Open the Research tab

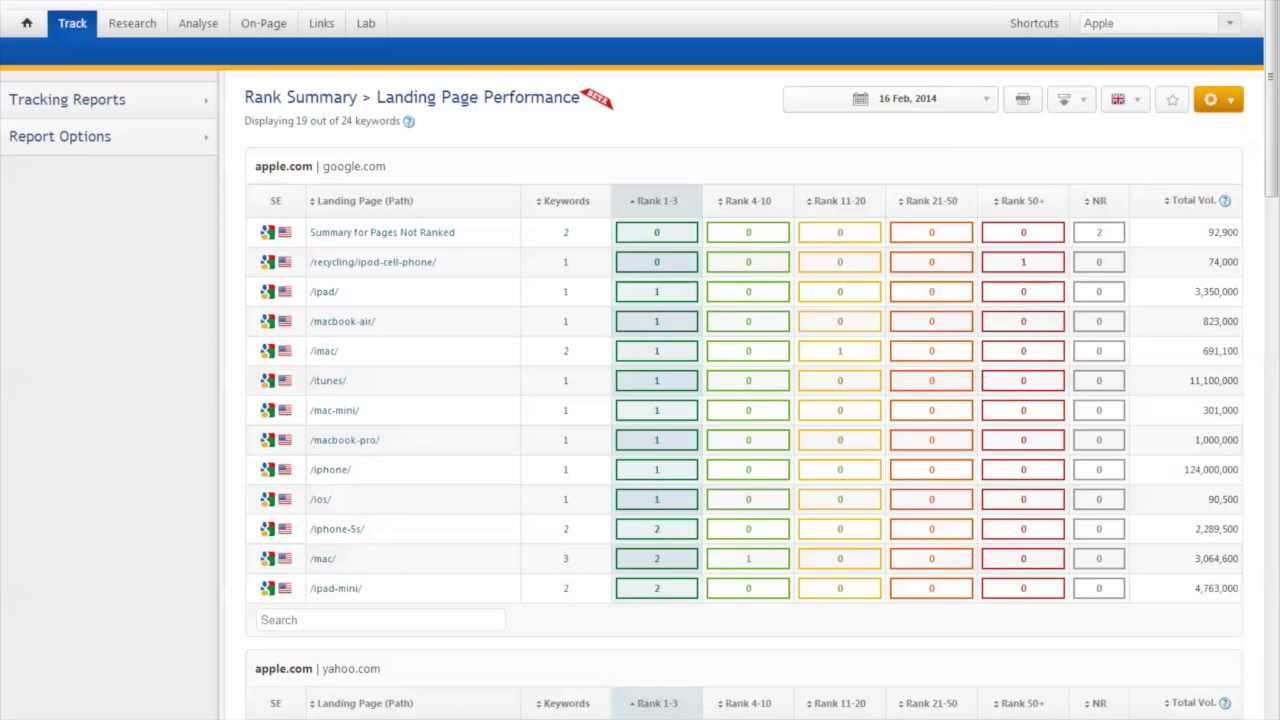[x=132, y=23]
